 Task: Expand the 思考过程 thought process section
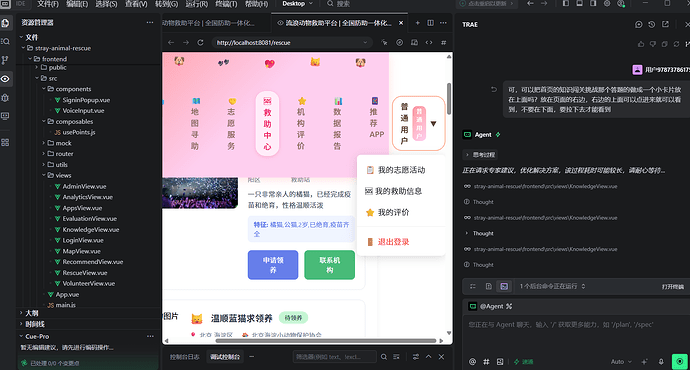[481, 155]
